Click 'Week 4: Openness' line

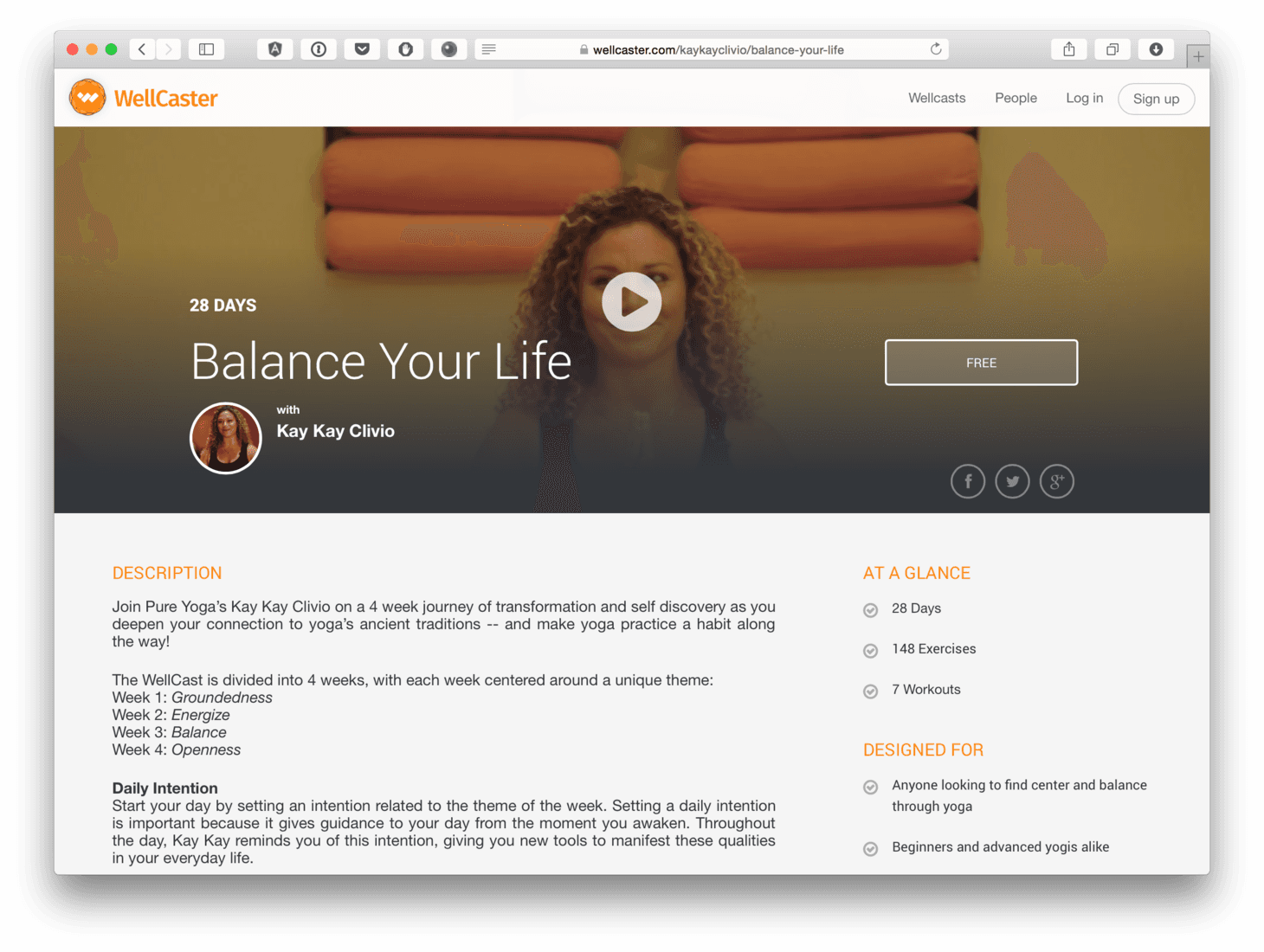(x=177, y=749)
